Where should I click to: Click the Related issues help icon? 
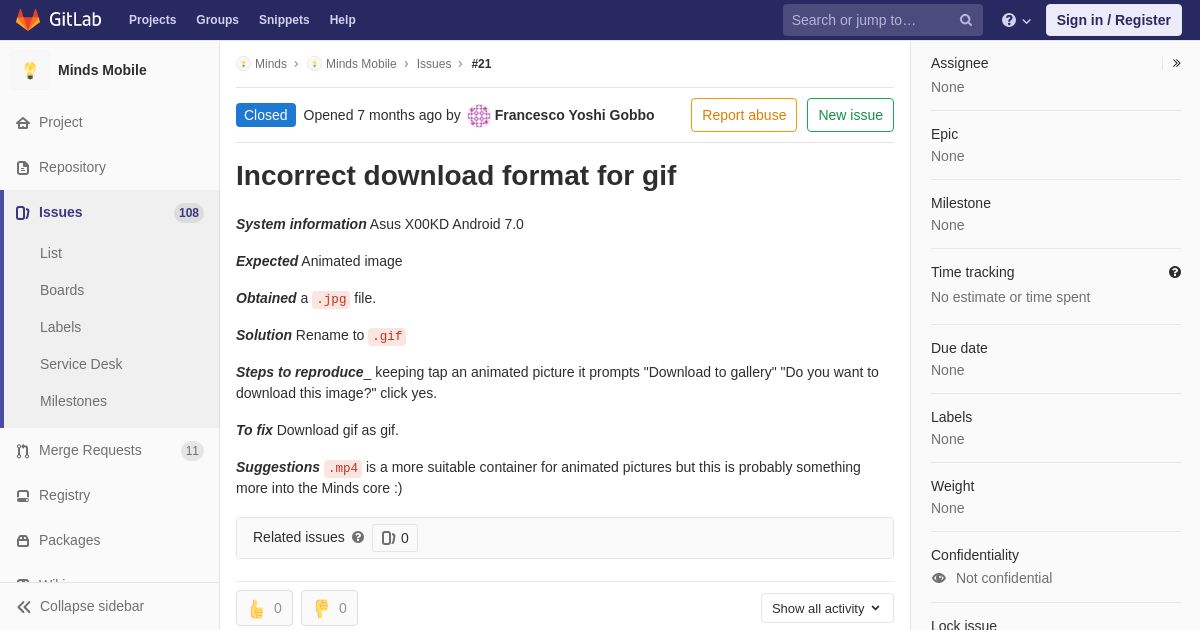[358, 537]
